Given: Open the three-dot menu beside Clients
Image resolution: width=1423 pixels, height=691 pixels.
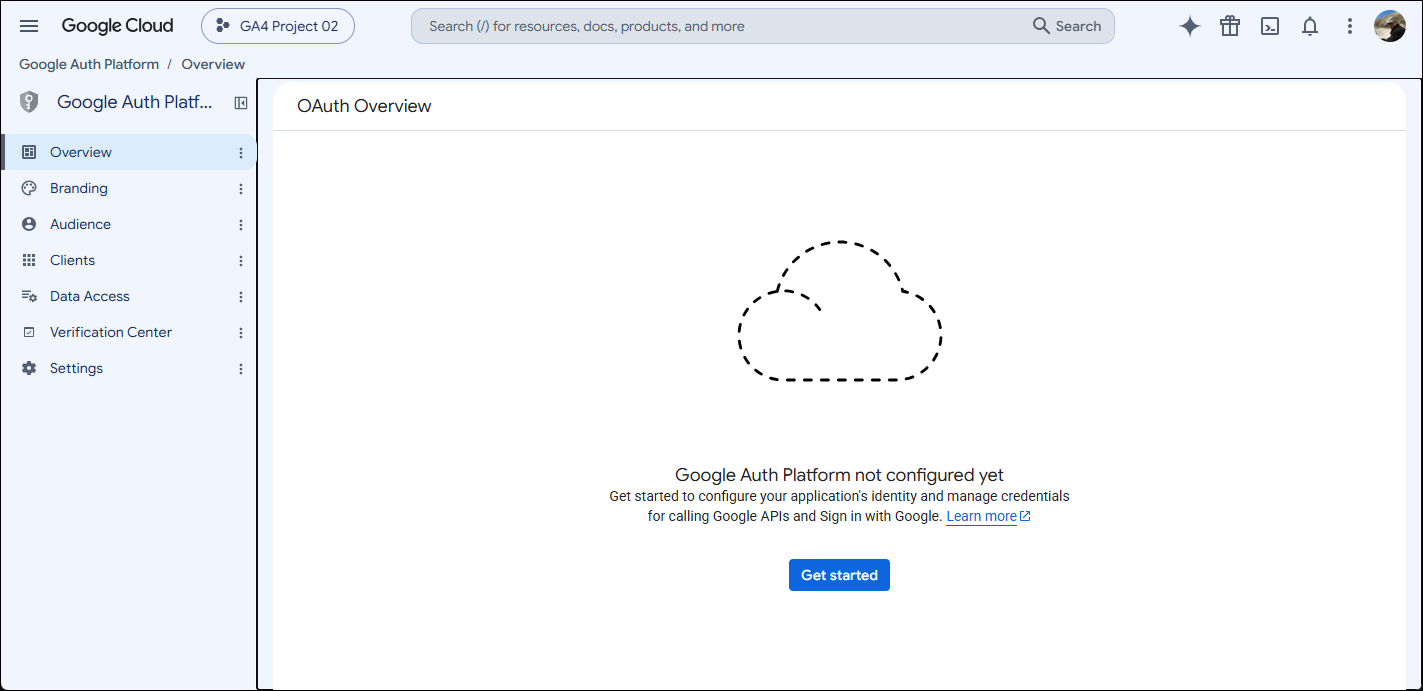Looking at the screenshot, I should pyautogui.click(x=241, y=261).
